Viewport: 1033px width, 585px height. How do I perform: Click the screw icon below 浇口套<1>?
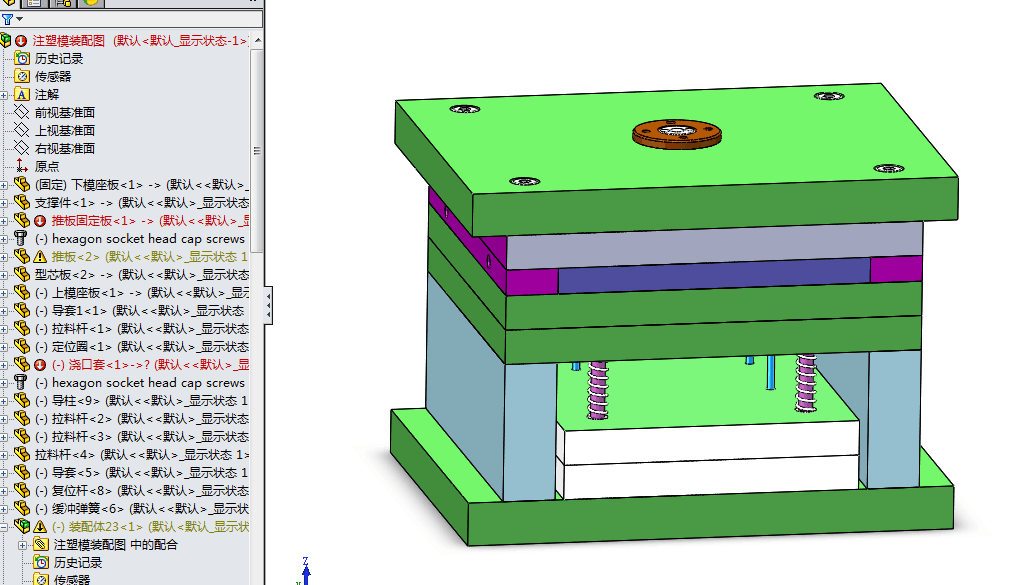click(21, 382)
